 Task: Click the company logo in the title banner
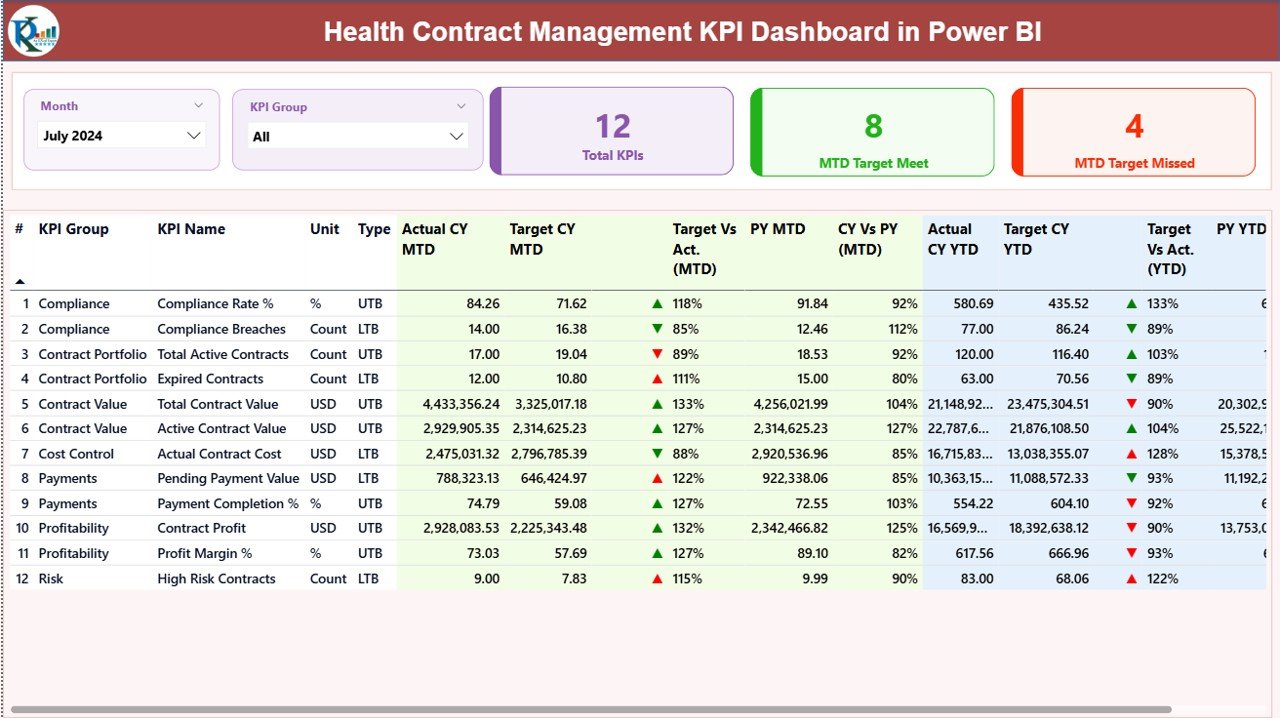33,31
